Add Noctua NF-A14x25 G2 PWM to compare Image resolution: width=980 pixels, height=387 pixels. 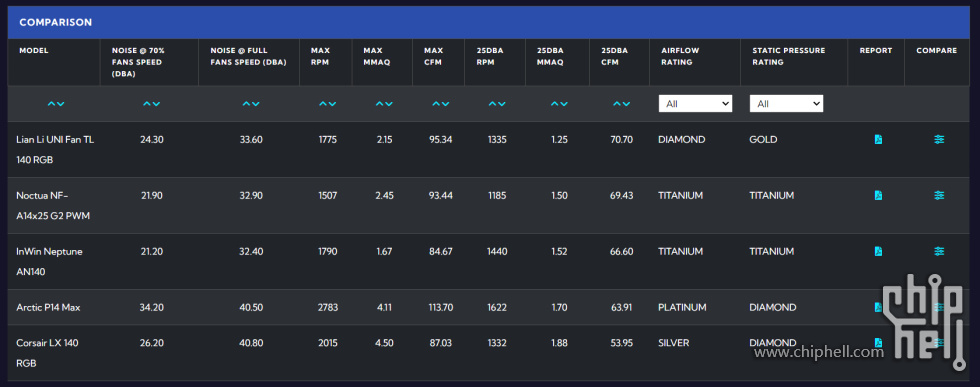[939, 196]
